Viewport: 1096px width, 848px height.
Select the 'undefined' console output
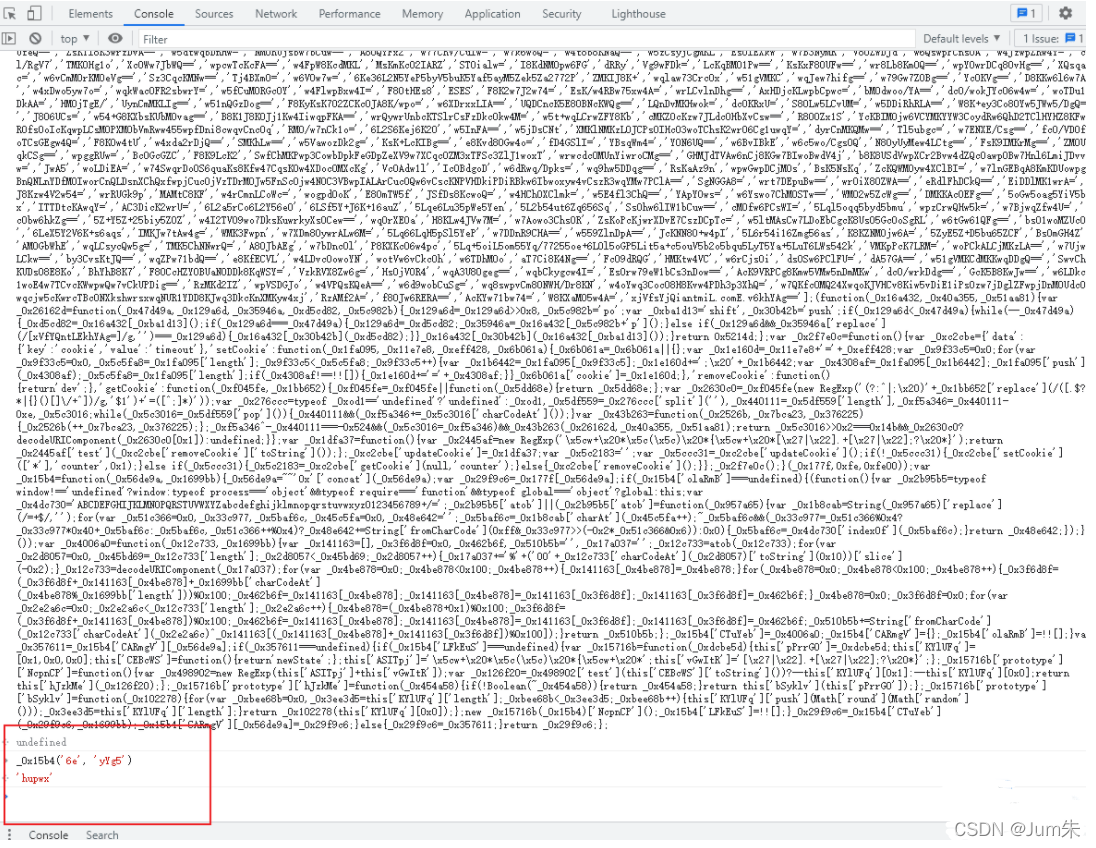[41, 742]
